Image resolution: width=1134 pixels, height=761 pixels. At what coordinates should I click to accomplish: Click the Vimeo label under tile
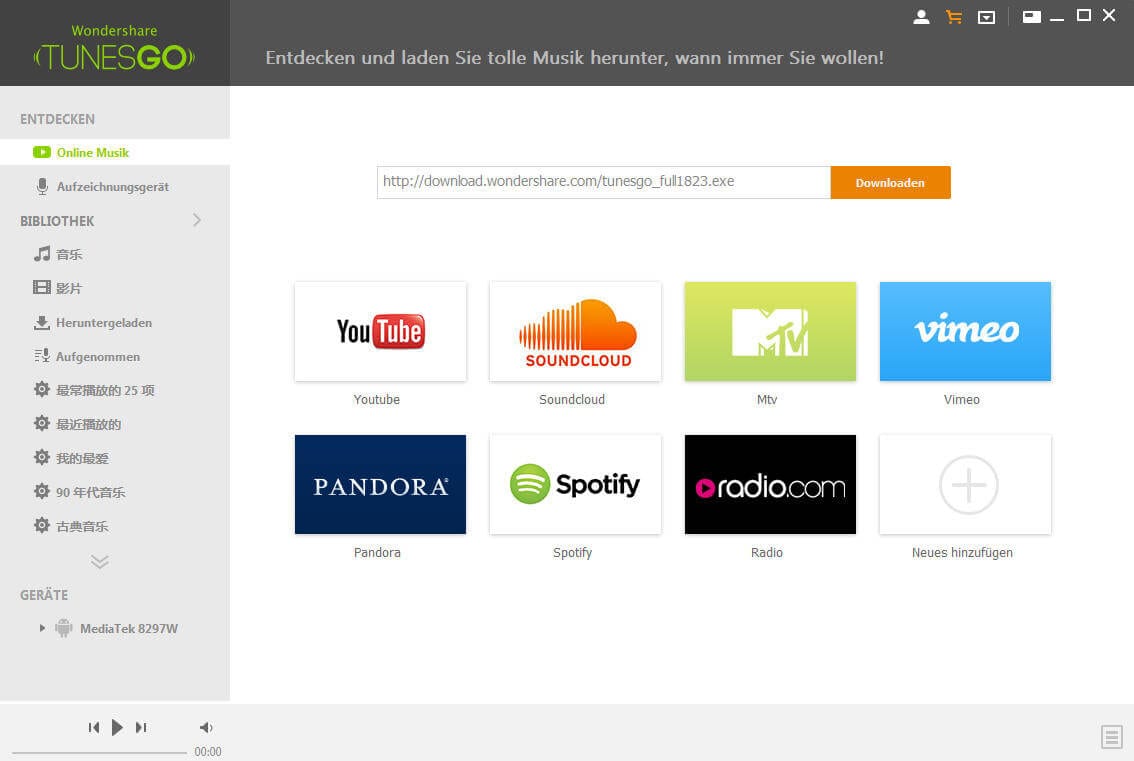coord(961,399)
